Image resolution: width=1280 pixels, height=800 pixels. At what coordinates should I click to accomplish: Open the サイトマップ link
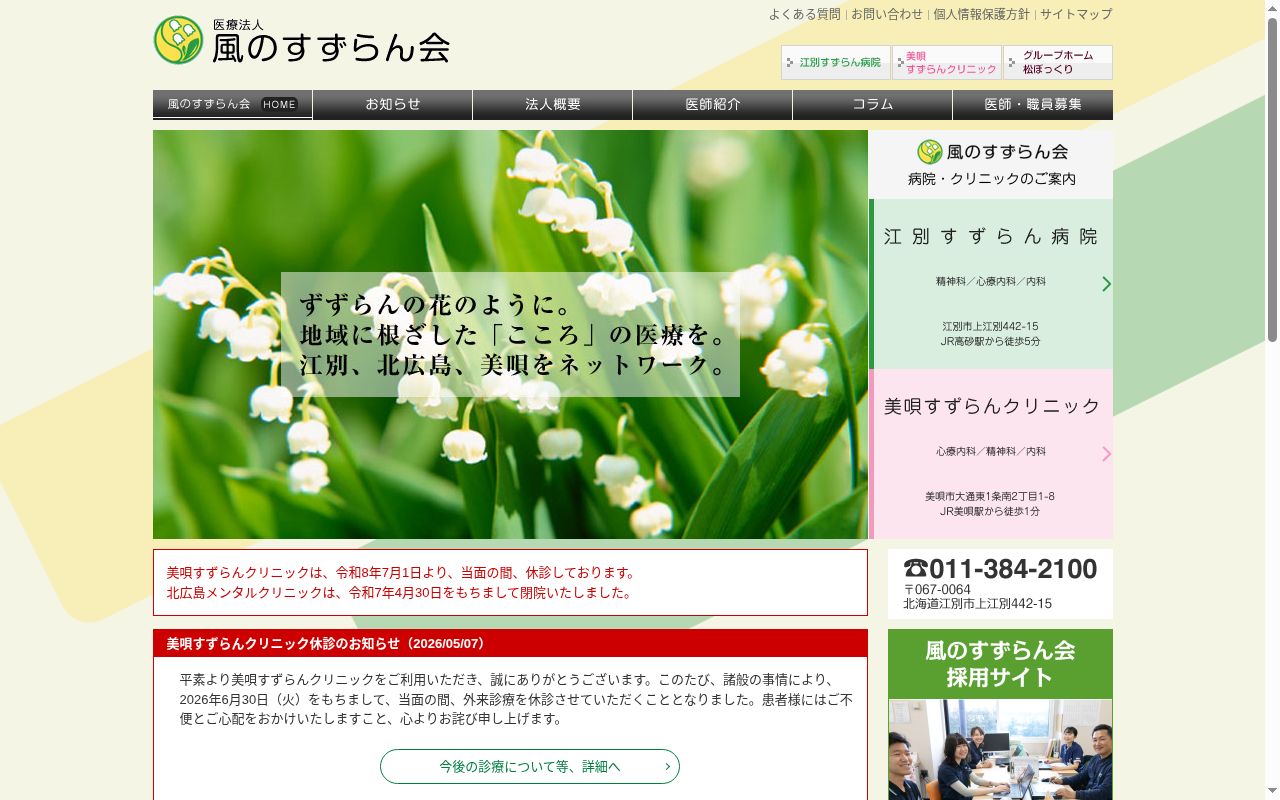(x=1076, y=14)
